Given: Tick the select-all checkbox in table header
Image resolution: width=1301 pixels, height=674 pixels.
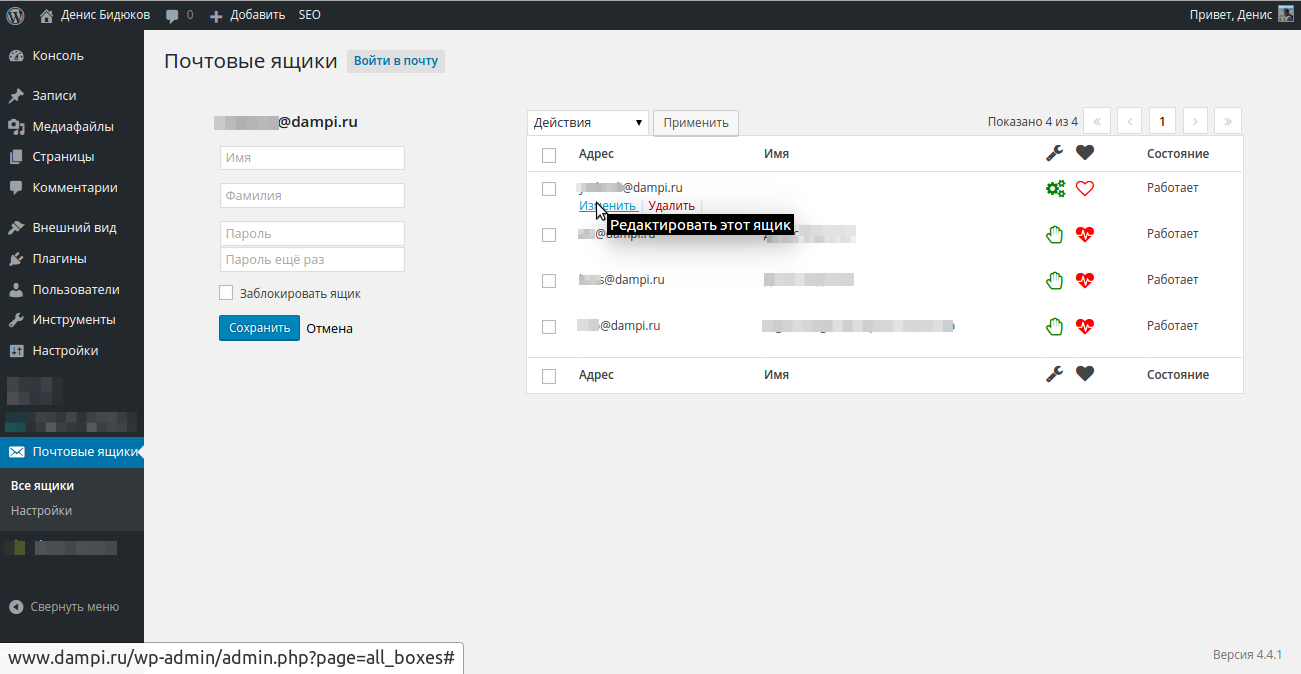Looking at the screenshot, I should click(x=548, y=155).
